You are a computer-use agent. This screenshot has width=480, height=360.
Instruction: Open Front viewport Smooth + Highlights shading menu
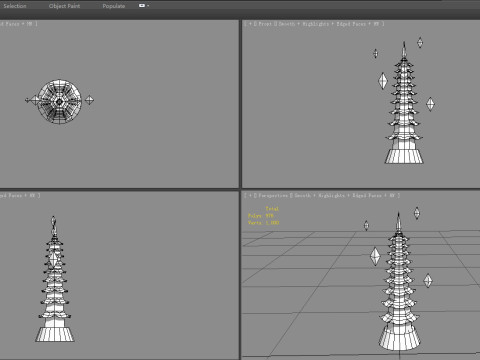(304, 24)
